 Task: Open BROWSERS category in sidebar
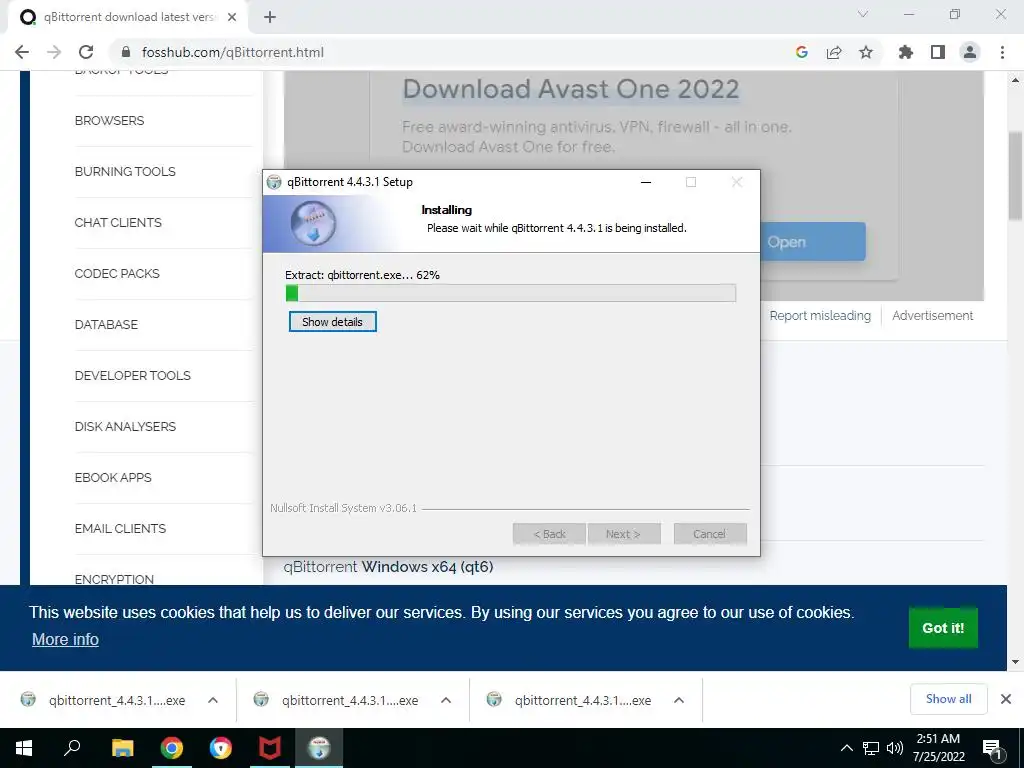(109, 121)
